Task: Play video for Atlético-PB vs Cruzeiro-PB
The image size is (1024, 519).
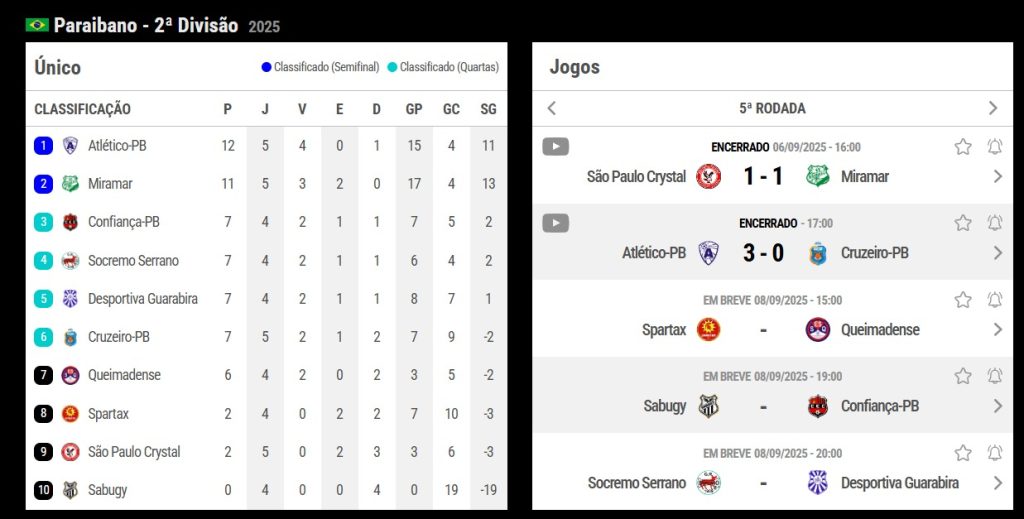Action: coord(555,223)
